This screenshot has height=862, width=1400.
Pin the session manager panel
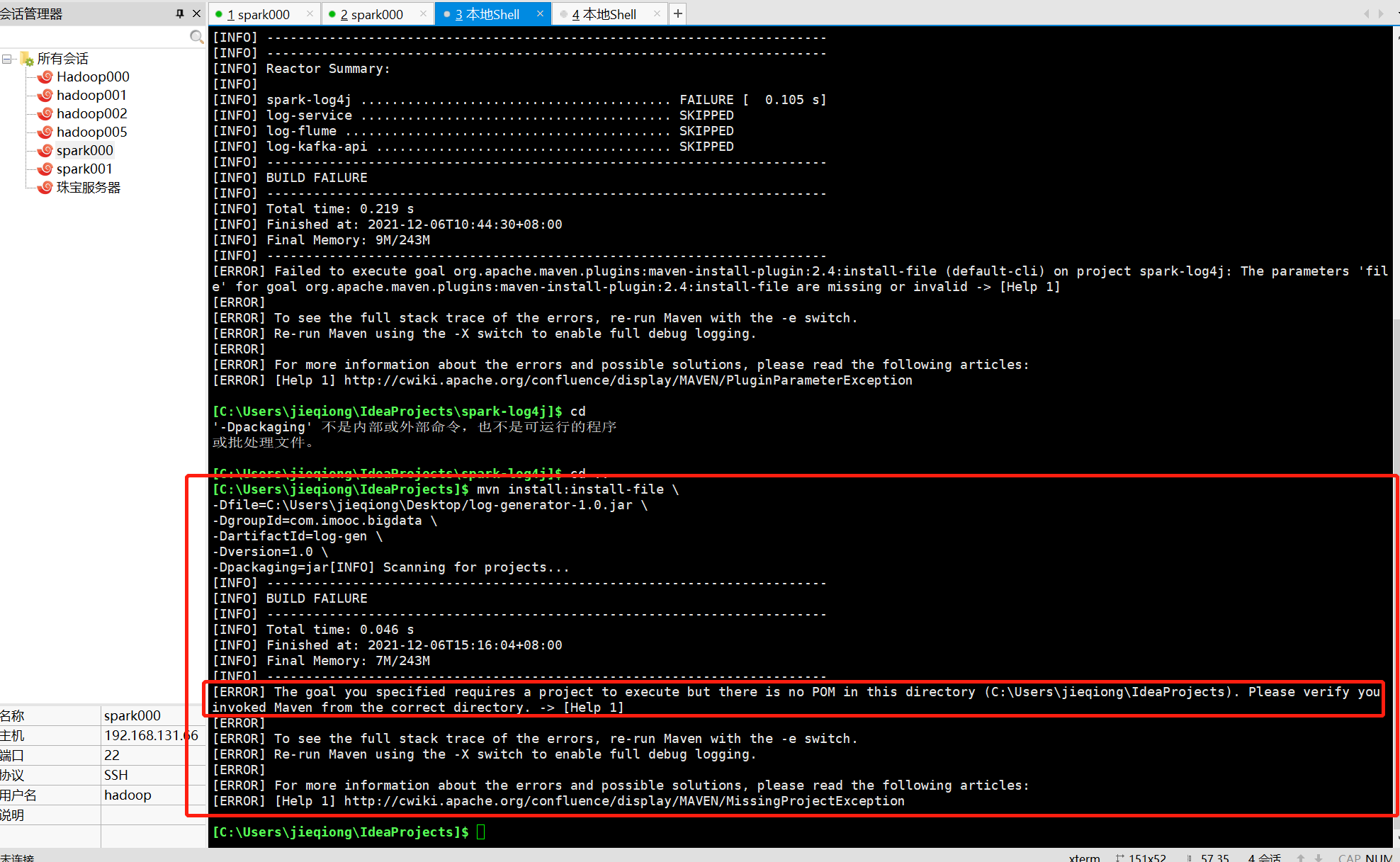pyautogui.click(x=180, y=13)
